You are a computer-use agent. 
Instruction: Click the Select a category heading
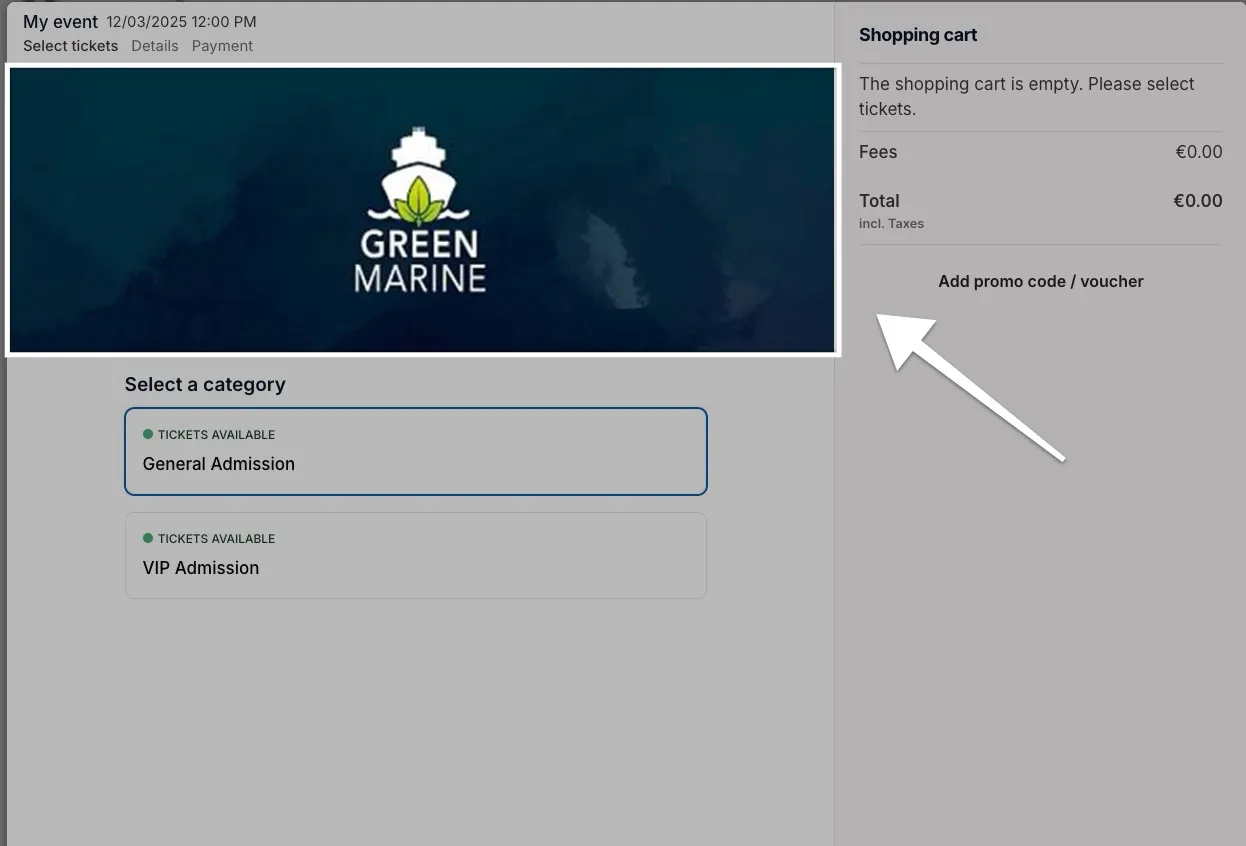(x=205, y=384)
